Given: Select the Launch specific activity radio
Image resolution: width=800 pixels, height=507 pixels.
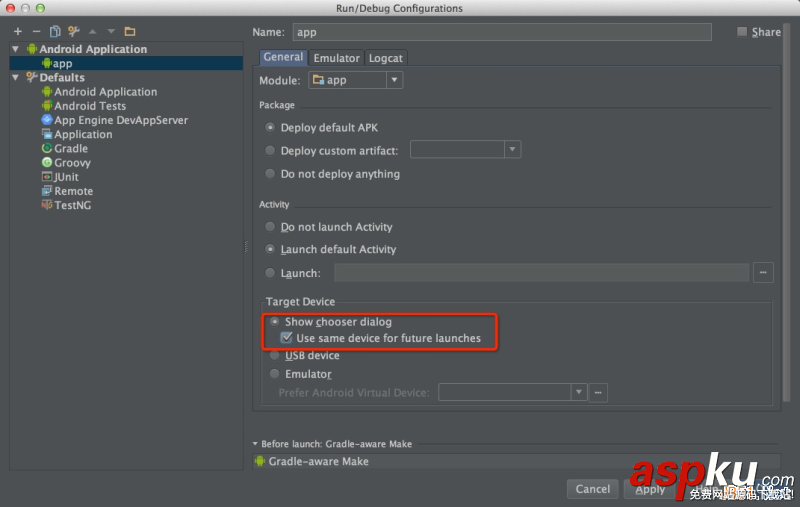Looking at the screenshot, I should coord(270,273).
